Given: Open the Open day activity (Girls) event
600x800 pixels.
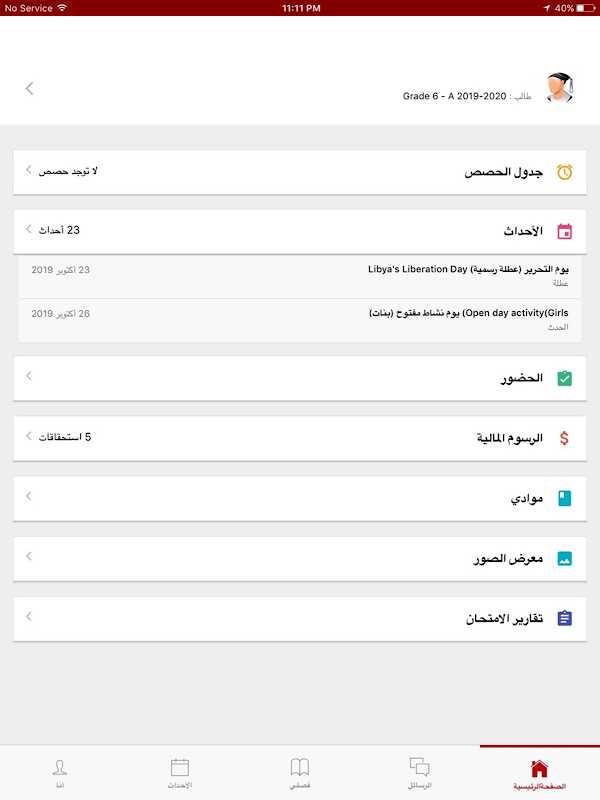Looking at the screenshot, I should [300, 320].
